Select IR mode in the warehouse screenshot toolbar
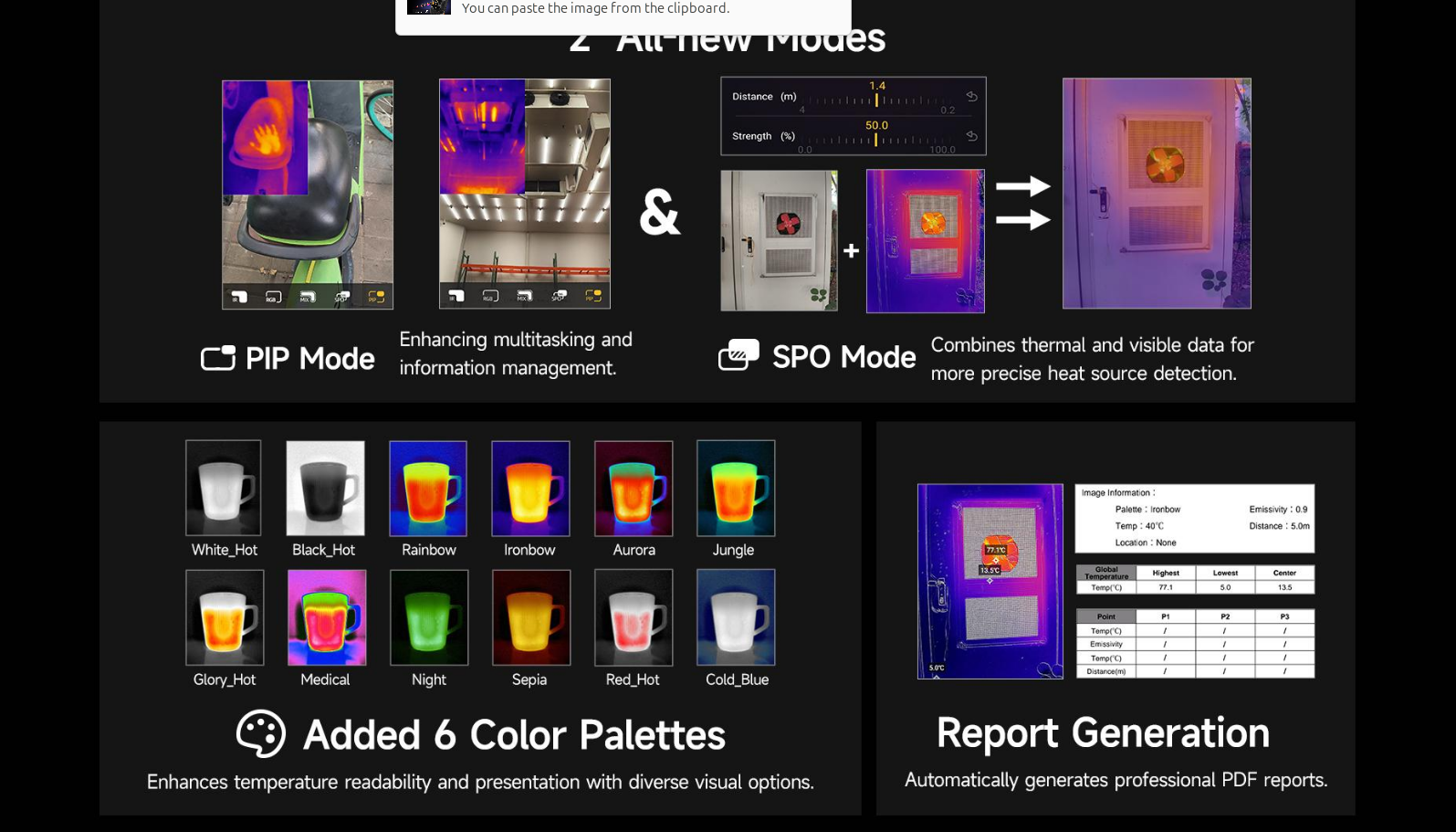 456,296
